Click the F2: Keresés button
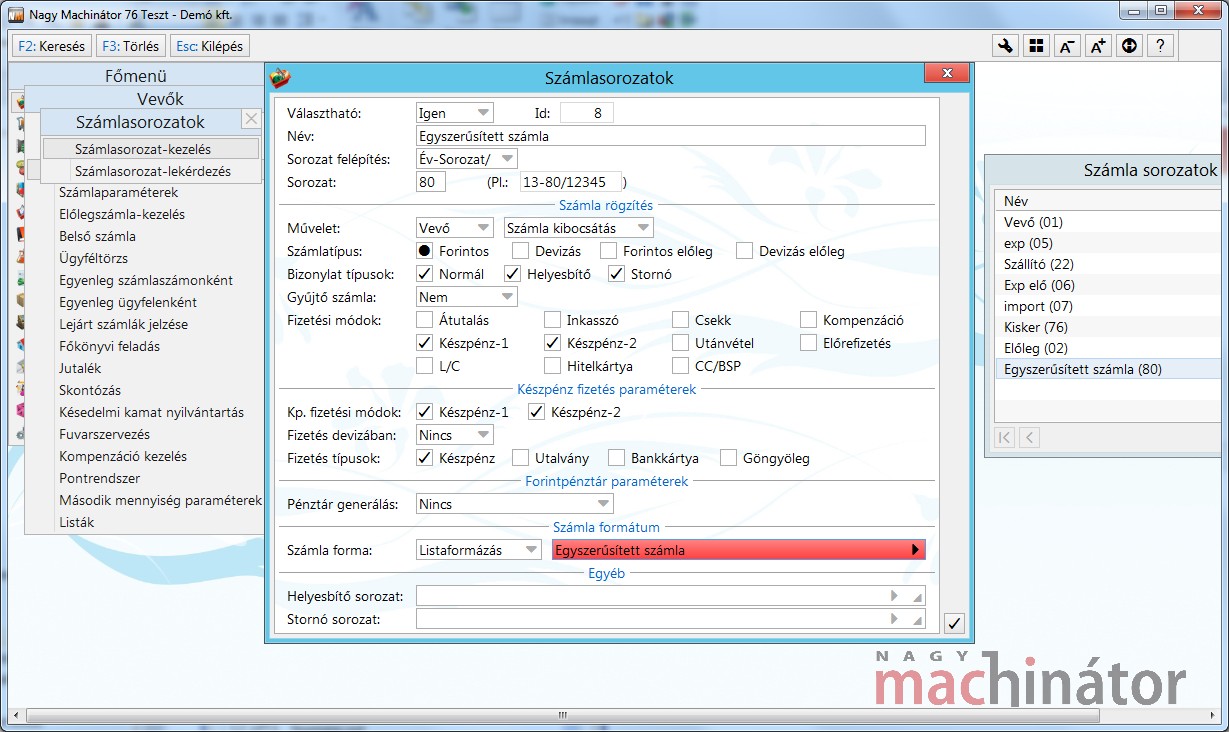Screen dimensions: 1229x732 click(52, 46)
